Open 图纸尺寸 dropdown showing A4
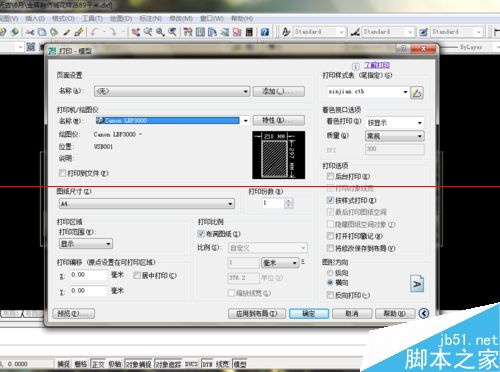This screenshot has width=500, height=372. coord(147,203)
